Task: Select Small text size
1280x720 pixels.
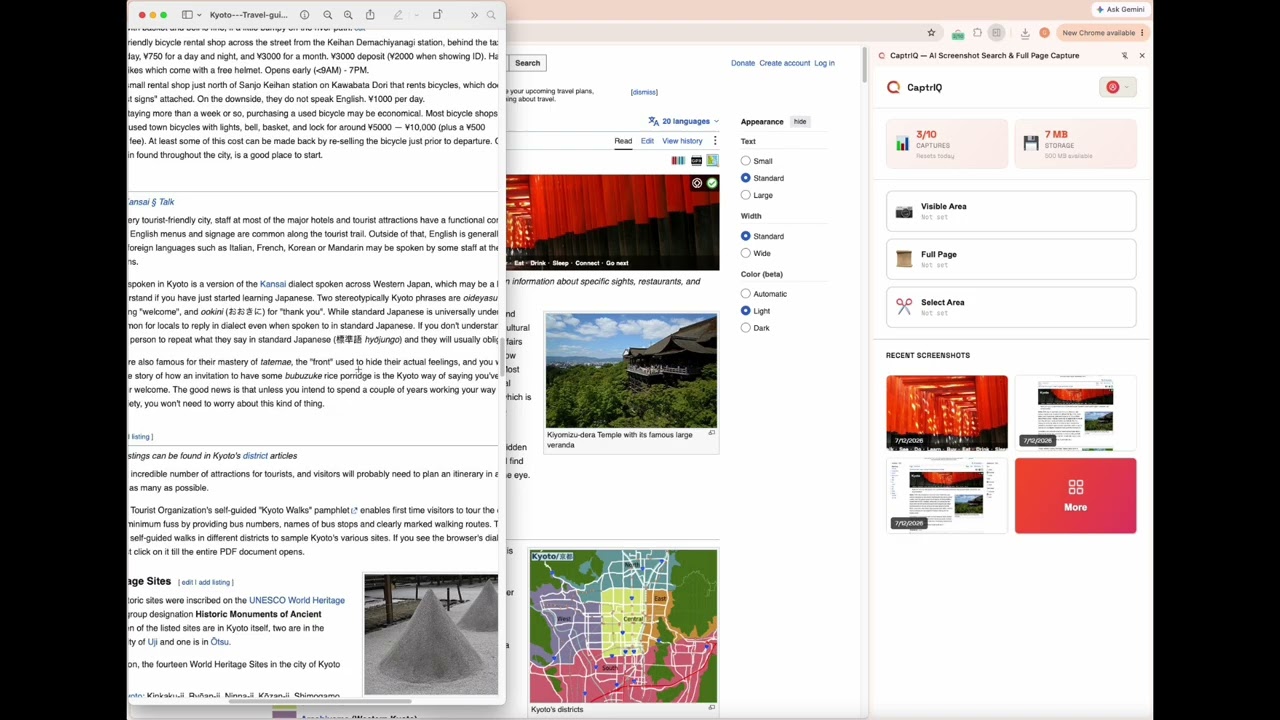Action: pos(746,161)
